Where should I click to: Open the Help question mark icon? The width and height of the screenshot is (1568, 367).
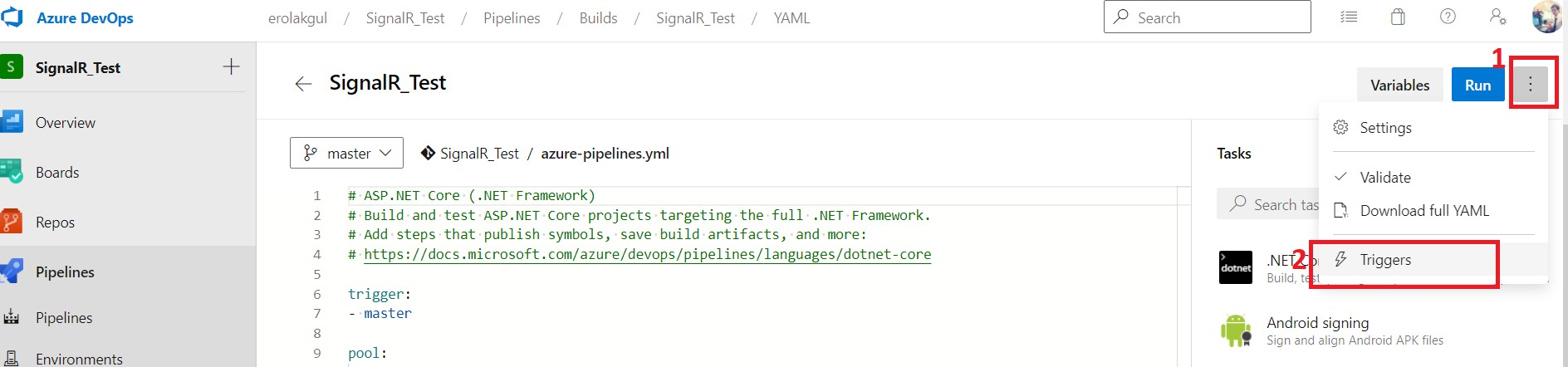click(1448, 17)
